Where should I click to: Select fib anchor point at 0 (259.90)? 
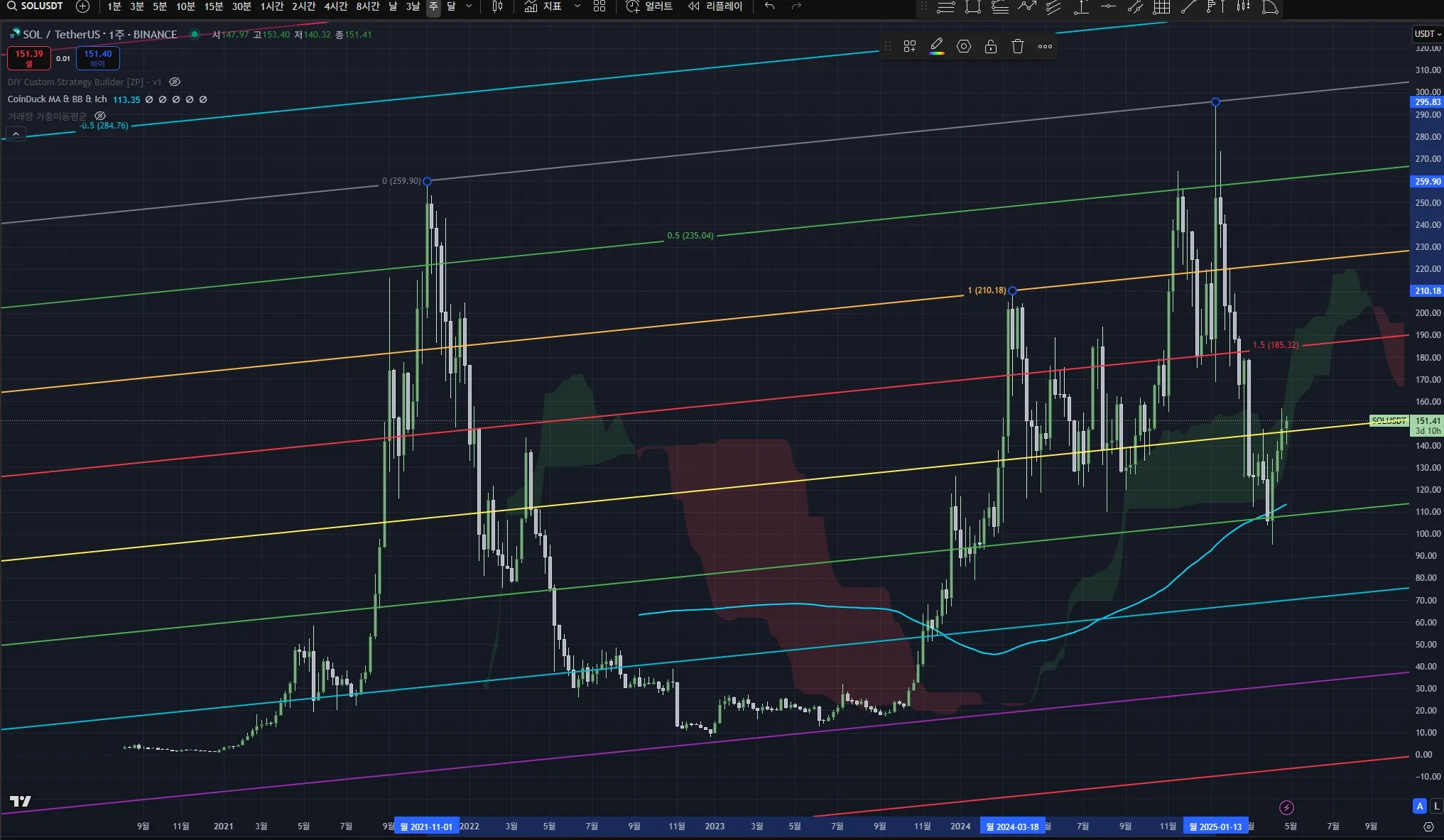coord(427,181)
